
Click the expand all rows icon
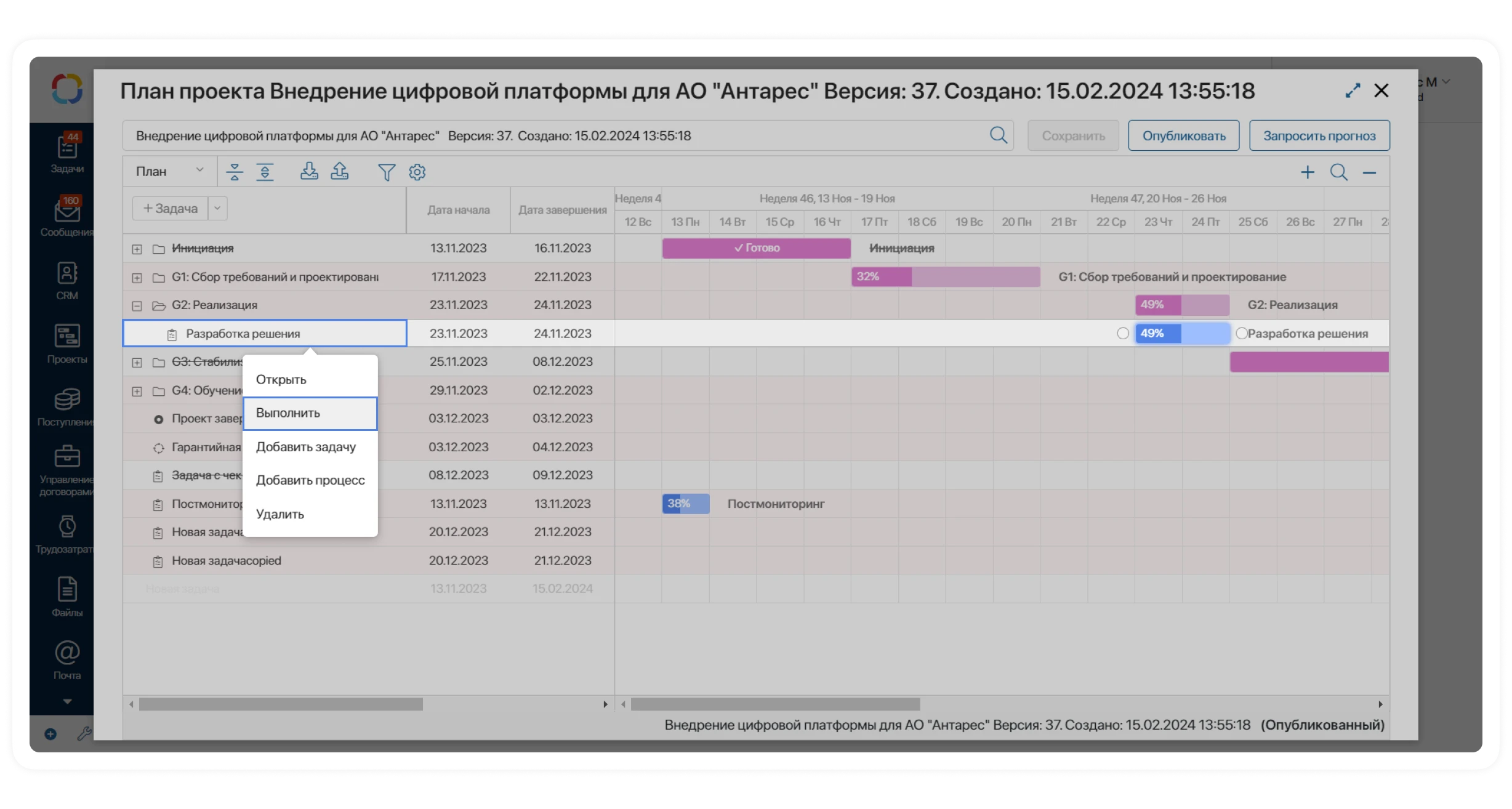tap(265, 172)
